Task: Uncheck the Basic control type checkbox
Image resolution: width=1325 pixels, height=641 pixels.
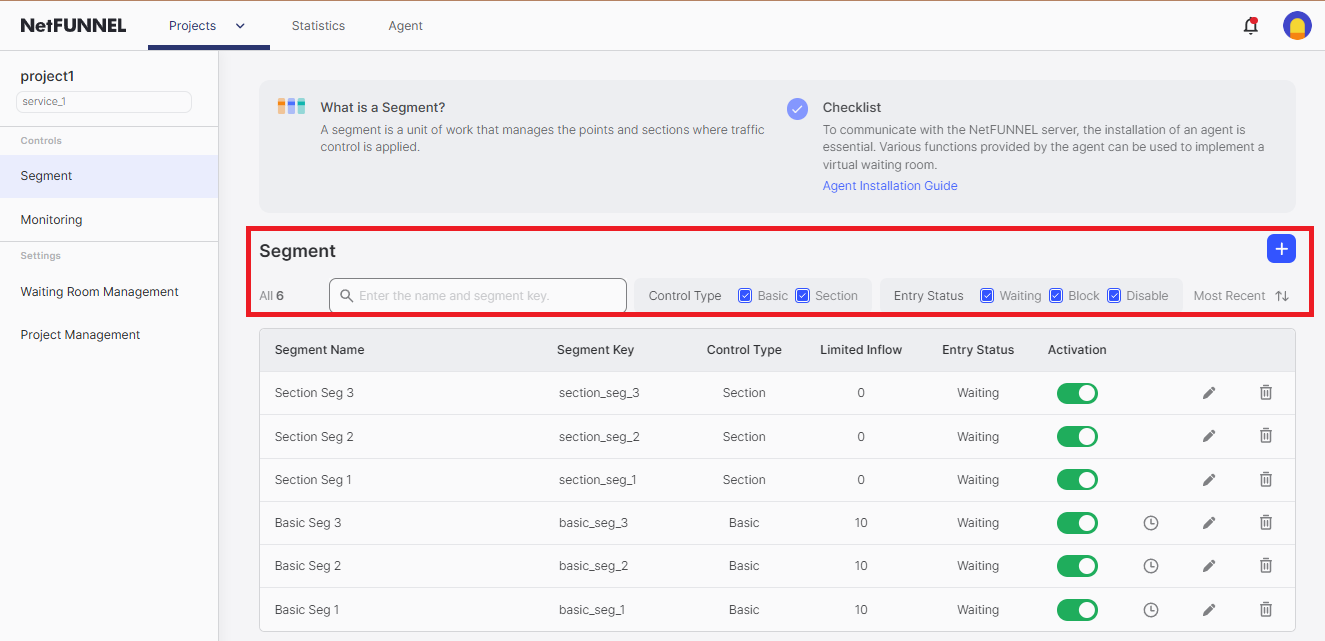Action: click(745, 296)
